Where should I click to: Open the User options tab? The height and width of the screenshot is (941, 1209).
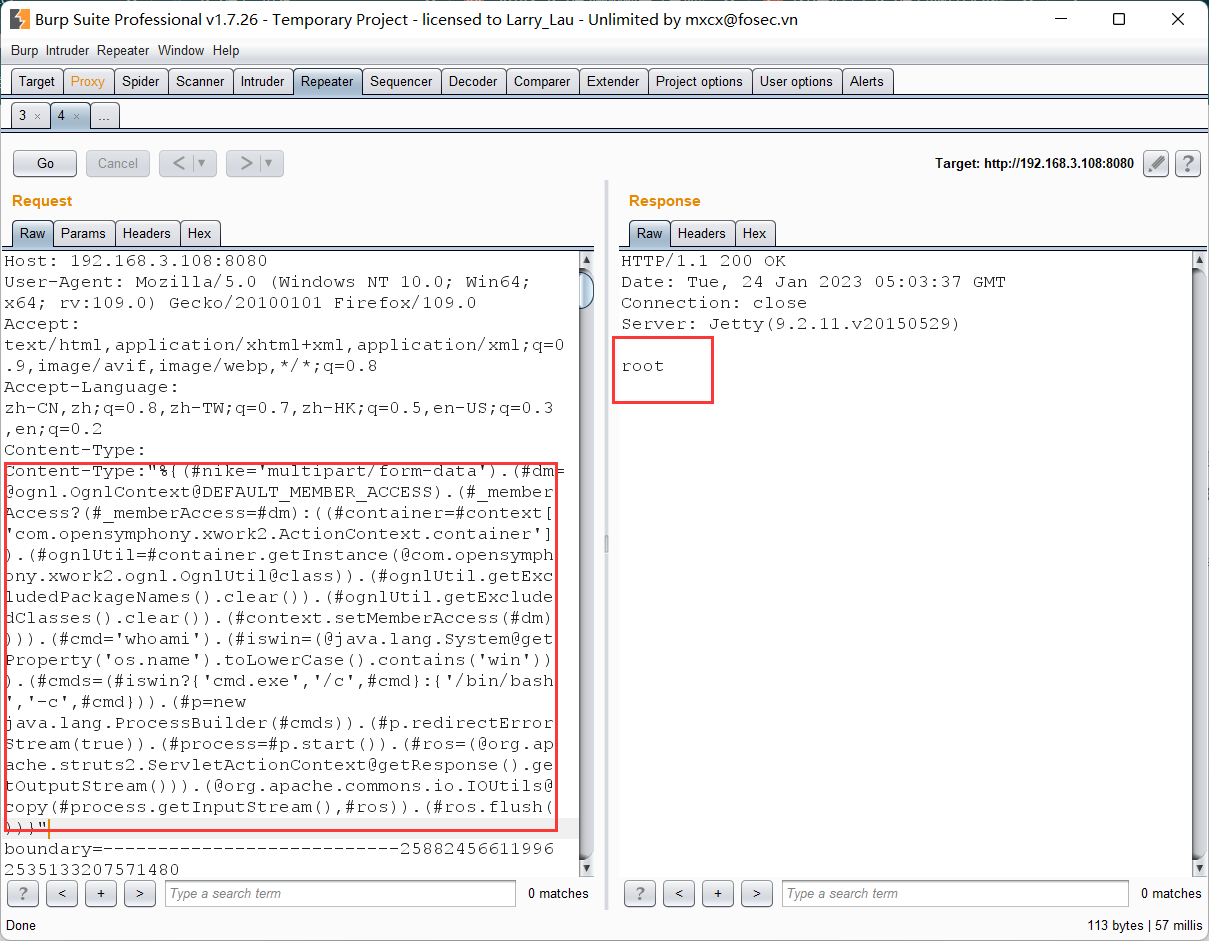[x=796, y=82]
